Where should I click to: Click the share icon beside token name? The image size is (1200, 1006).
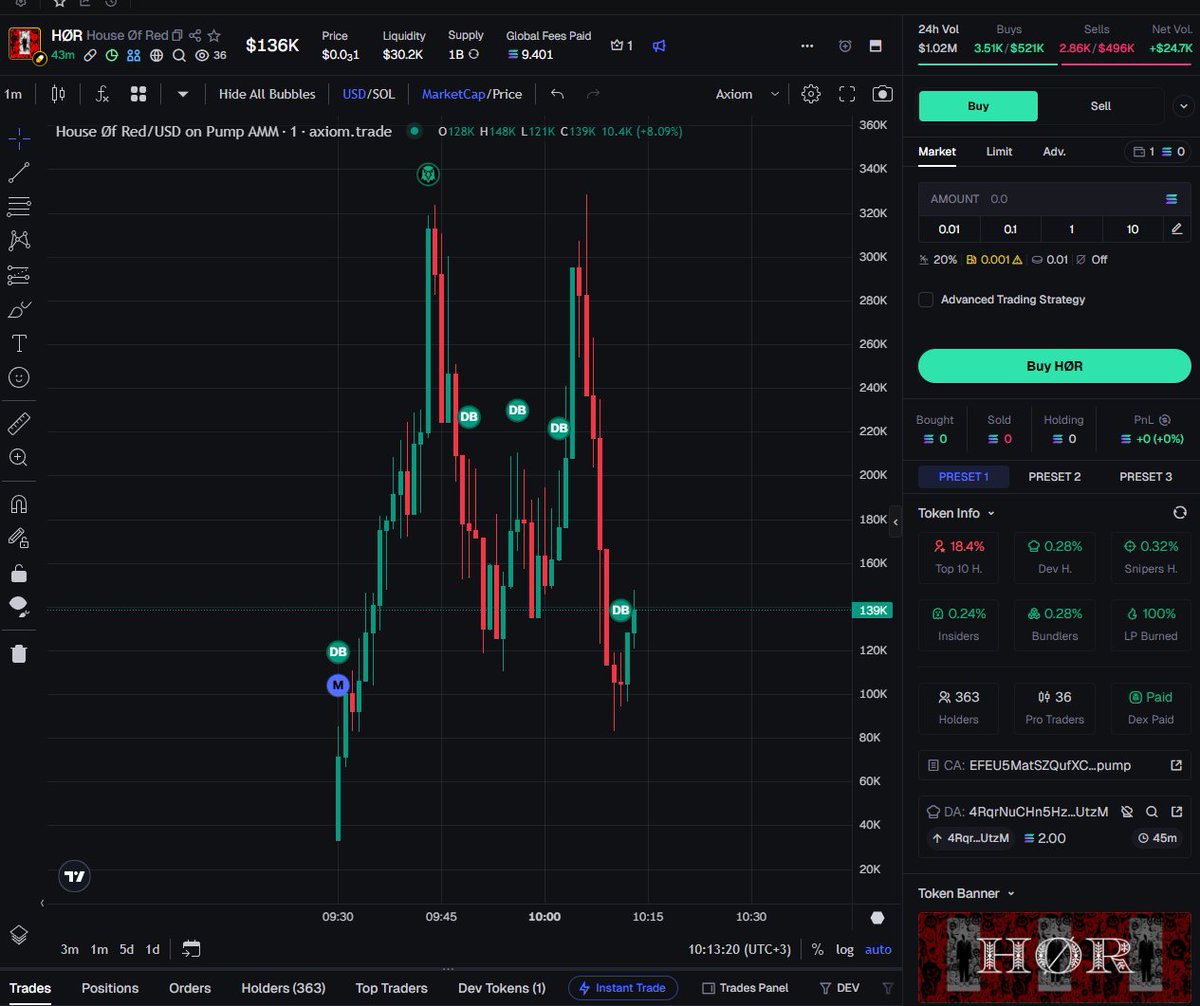(195, 35)
